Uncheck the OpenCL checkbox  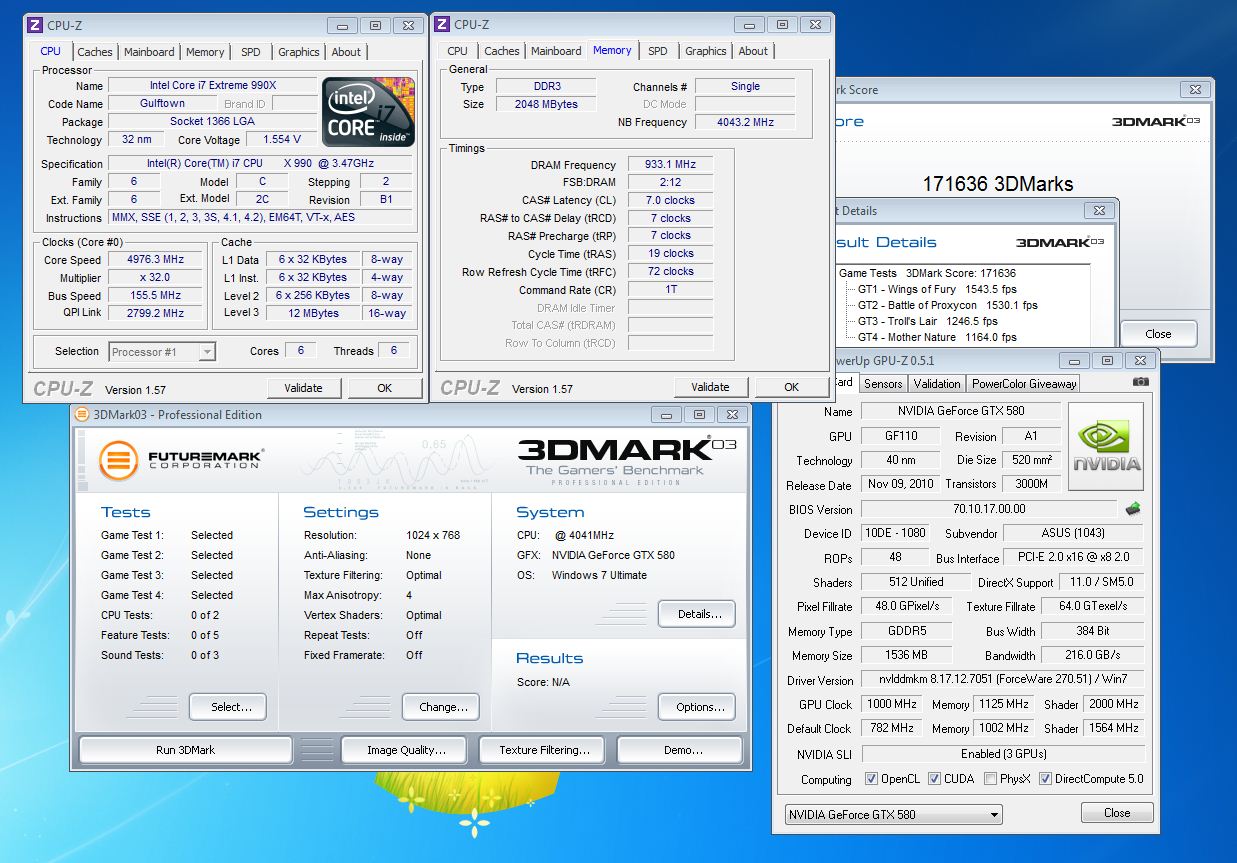pyautogui.click(x=872, y=779)
